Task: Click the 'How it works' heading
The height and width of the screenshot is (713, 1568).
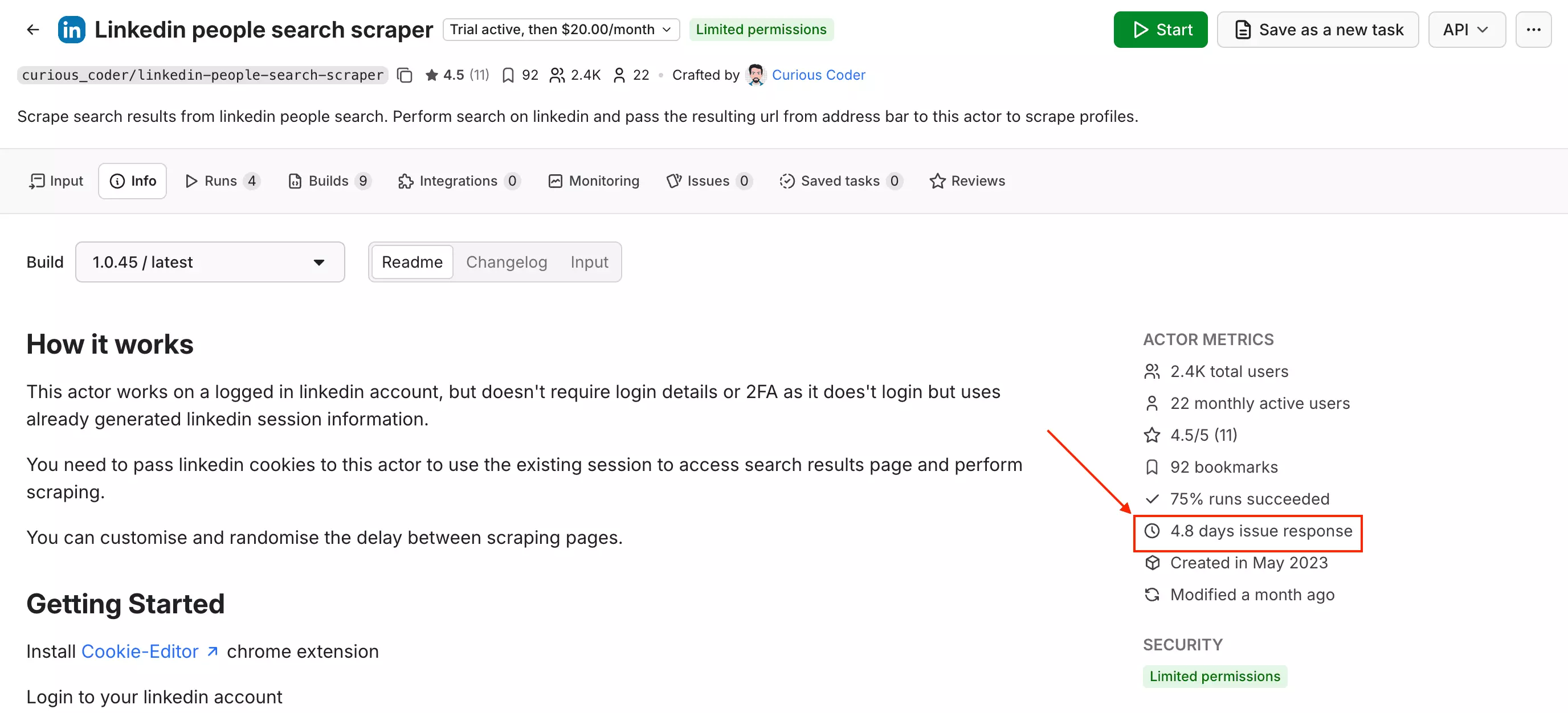Action: (109, 344)
